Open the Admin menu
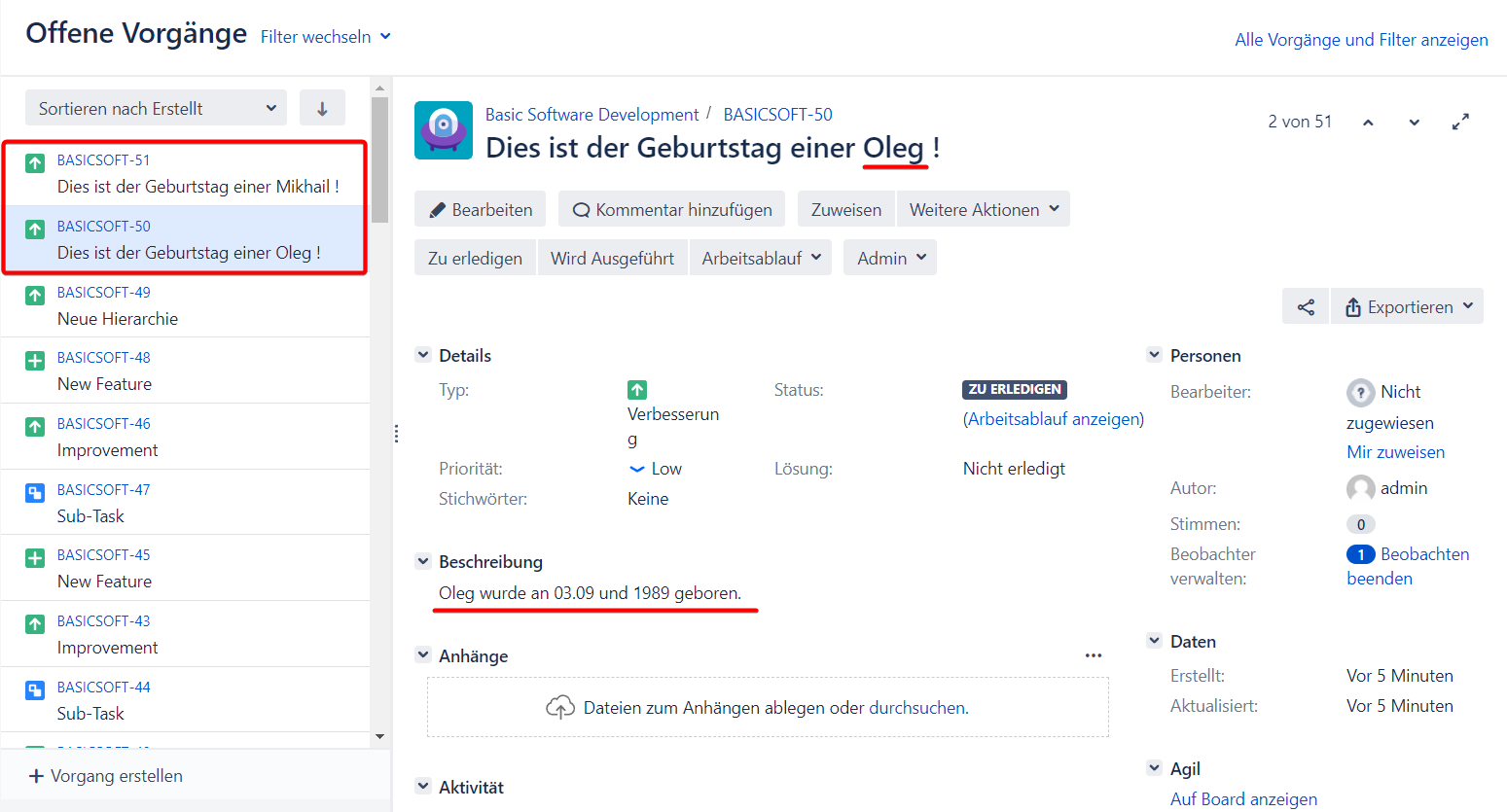 pos(890,258)
